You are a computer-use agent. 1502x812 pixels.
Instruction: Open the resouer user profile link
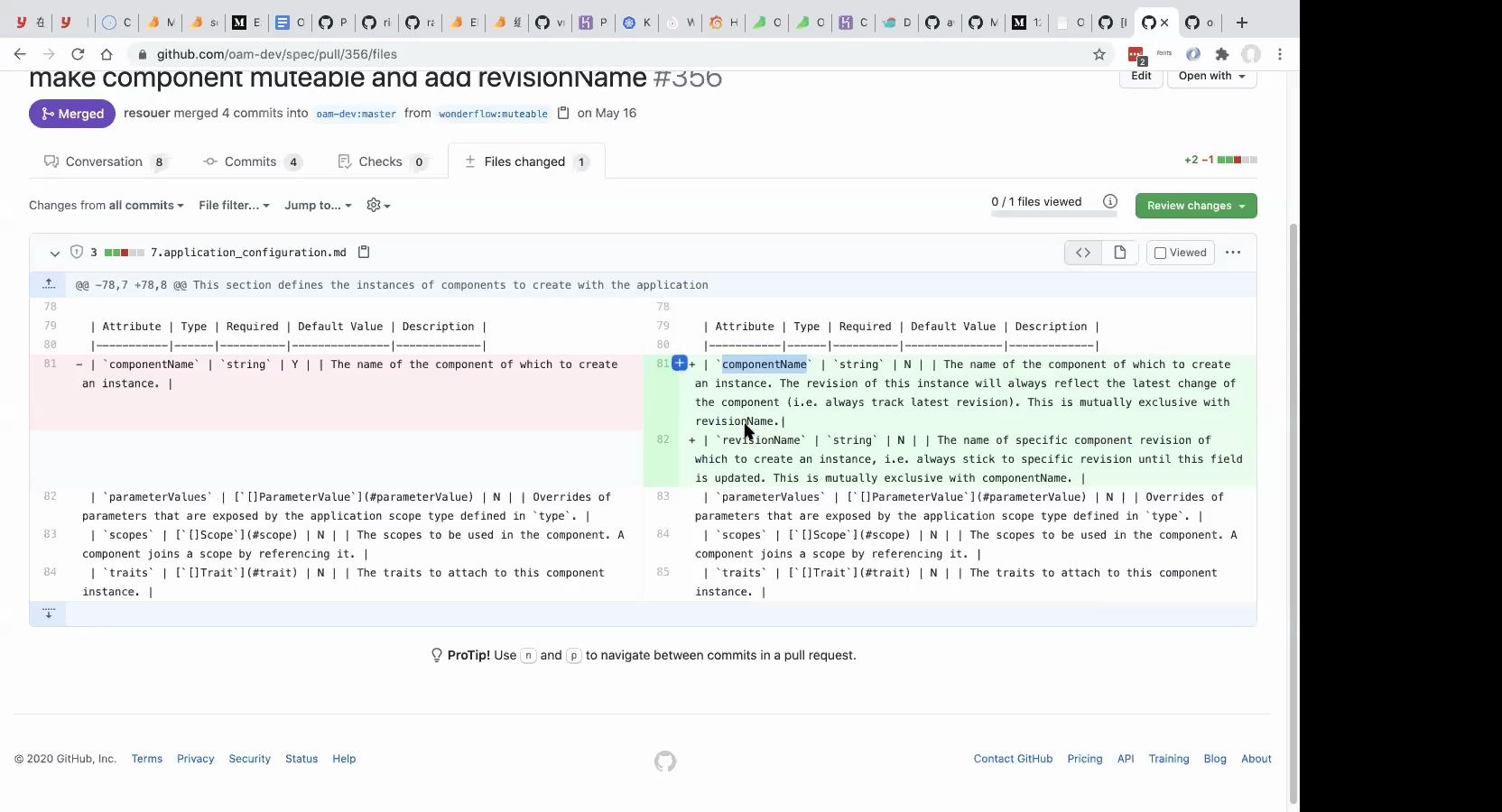147,113
